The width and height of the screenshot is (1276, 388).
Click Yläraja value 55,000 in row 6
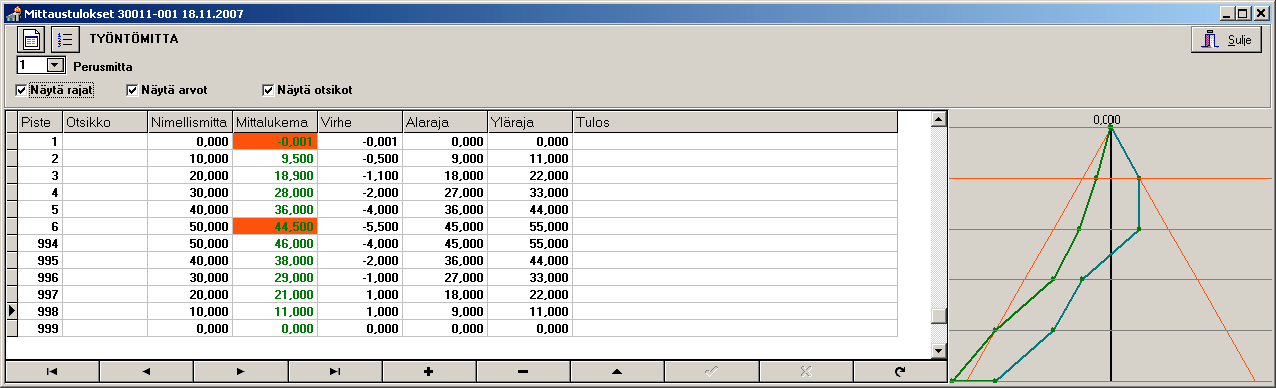pos(529,226)
